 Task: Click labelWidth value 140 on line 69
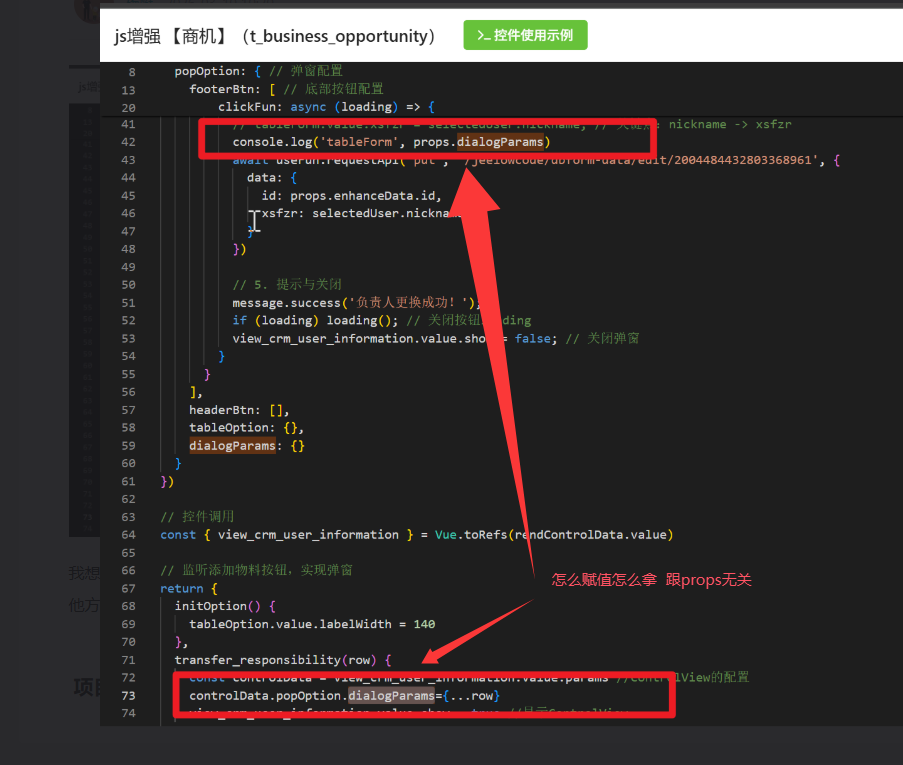424,624
